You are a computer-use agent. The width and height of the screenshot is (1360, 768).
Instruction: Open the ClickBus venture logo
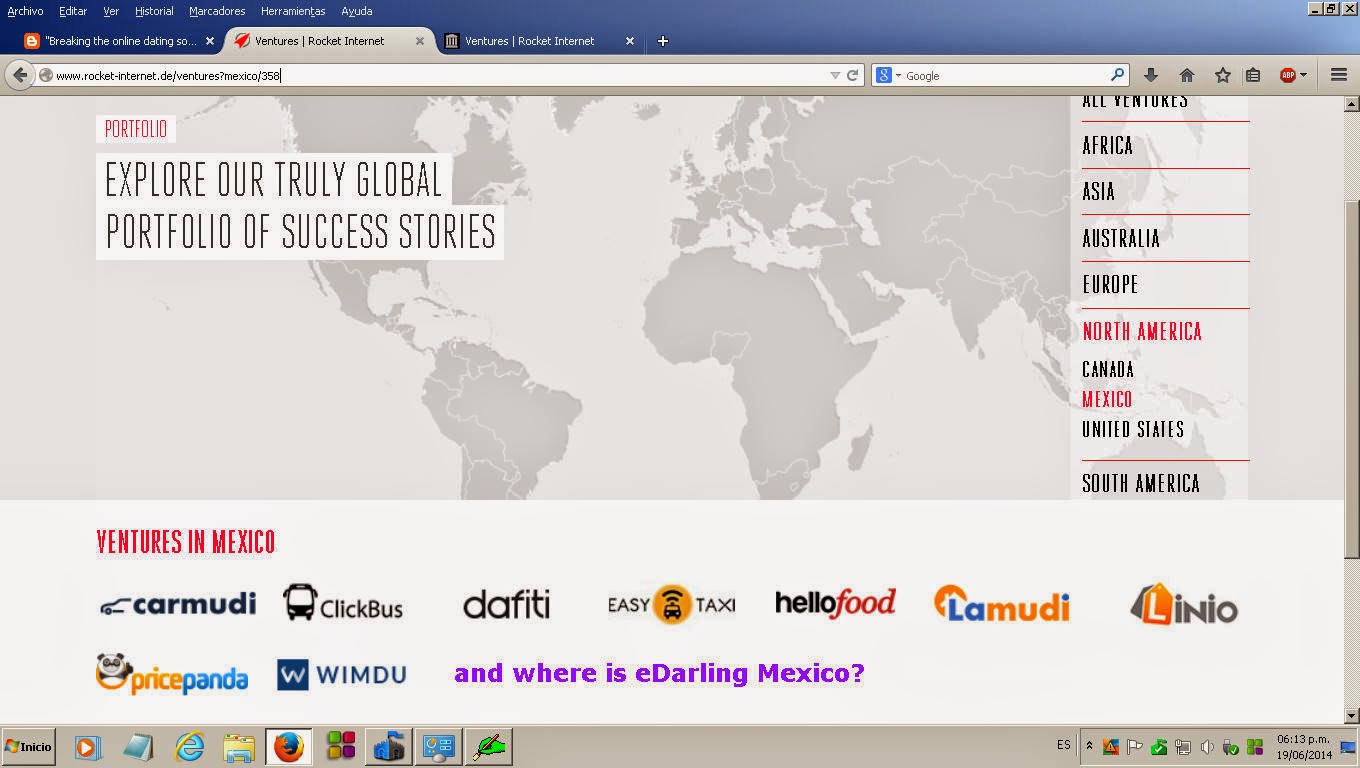pyautogui.click(x=343, y=603)
